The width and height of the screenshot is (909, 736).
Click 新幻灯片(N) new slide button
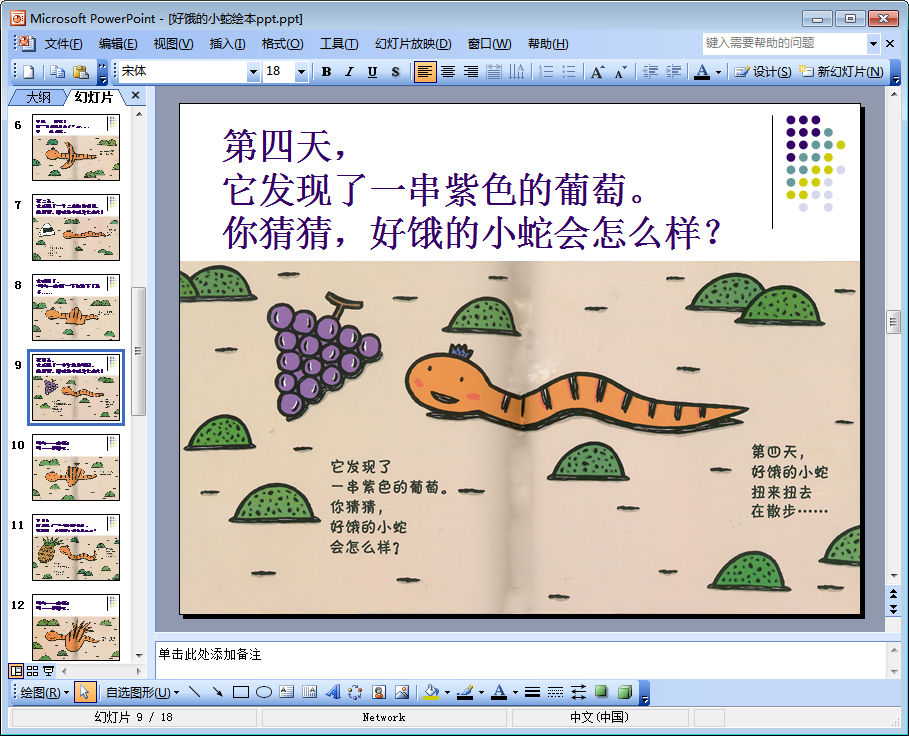(841, 72)
